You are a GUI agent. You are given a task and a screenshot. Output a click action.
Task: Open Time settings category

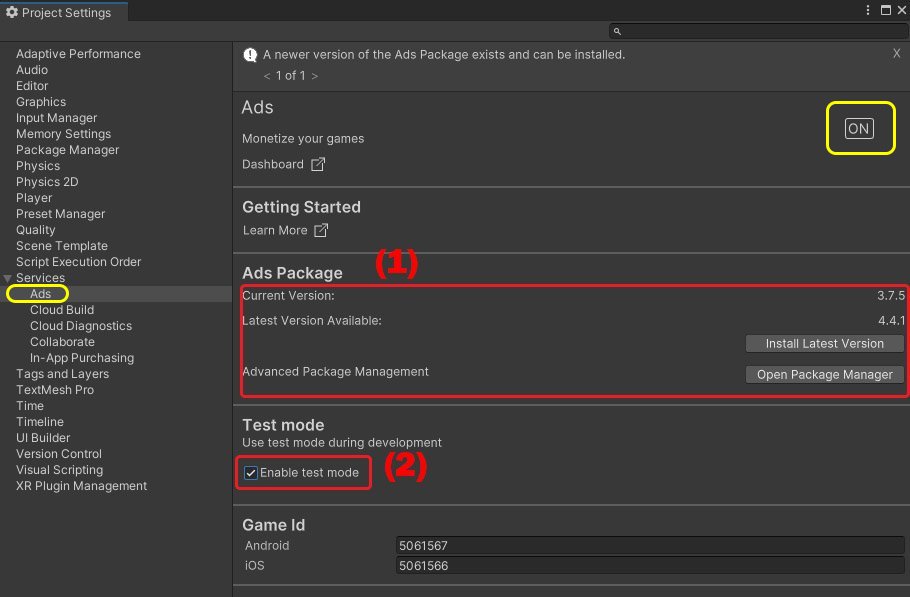30,406
